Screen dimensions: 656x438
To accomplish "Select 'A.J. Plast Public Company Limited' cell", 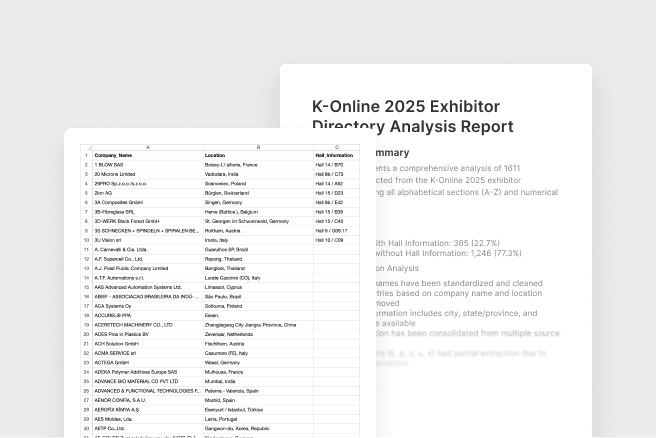I will (x=148, y=268).
